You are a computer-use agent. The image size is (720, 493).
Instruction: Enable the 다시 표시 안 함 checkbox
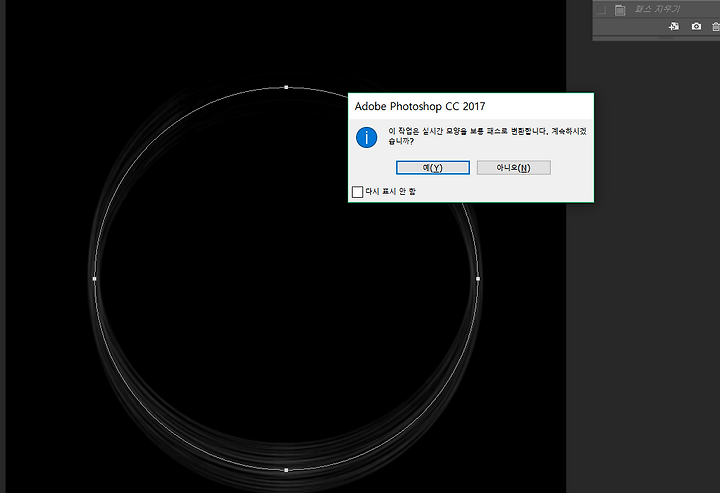357,191
